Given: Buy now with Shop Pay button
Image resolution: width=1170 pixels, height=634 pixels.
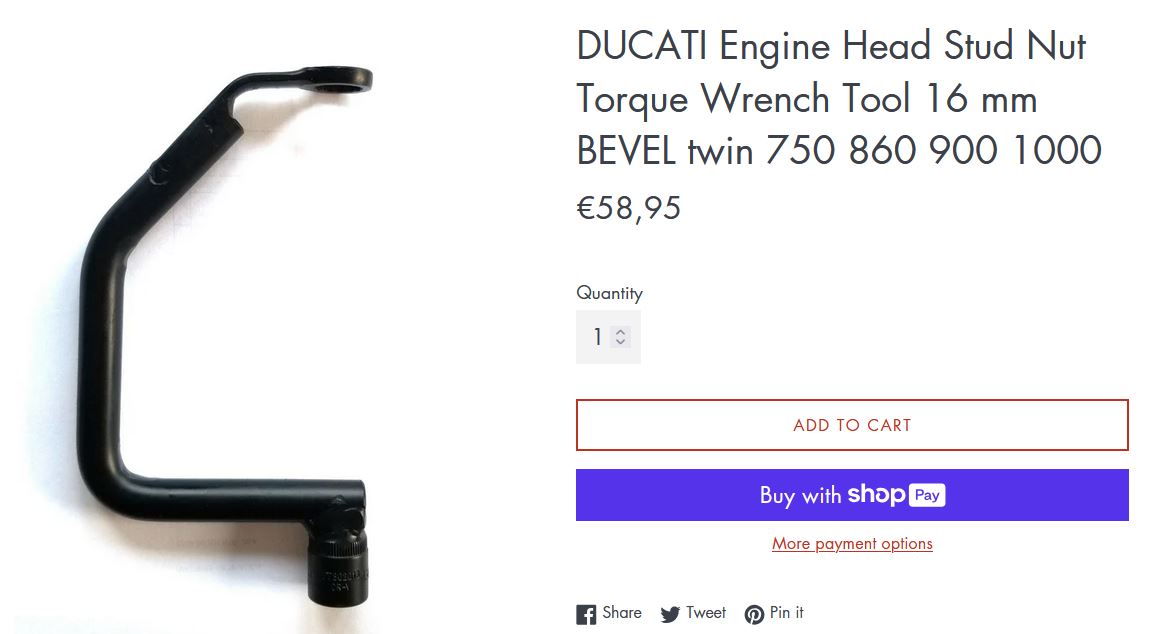Looking at the screenshot, I should (x=852, y=495).
